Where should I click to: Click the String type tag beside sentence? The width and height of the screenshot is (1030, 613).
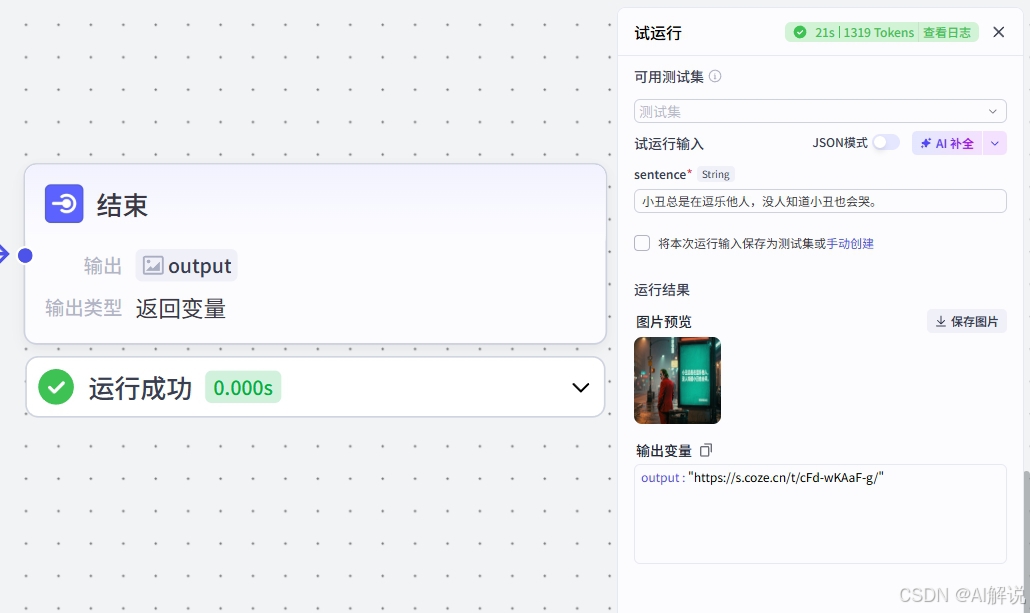(715, 174)
